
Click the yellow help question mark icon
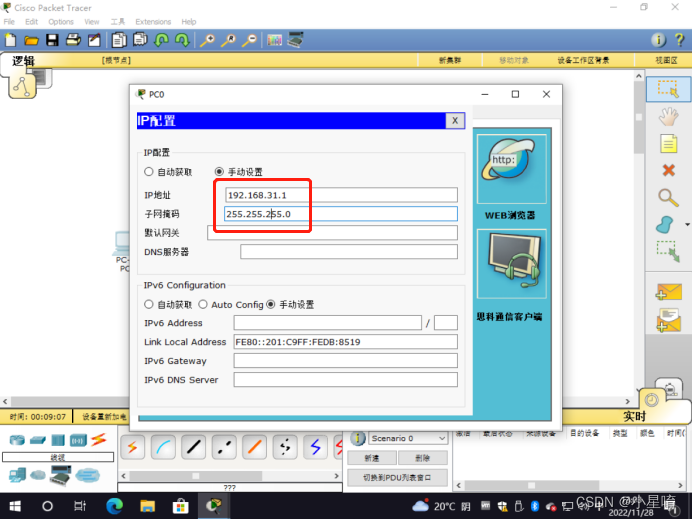680,40
